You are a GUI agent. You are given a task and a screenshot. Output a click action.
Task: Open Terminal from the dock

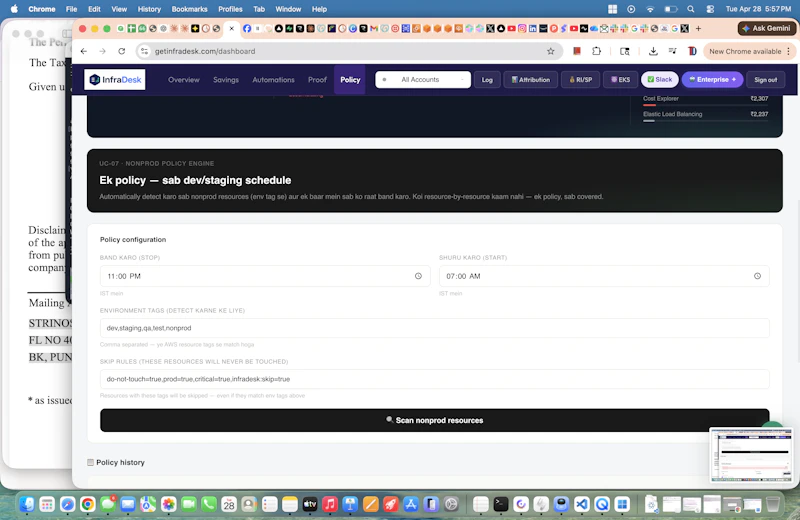click(x=501, y=505)
